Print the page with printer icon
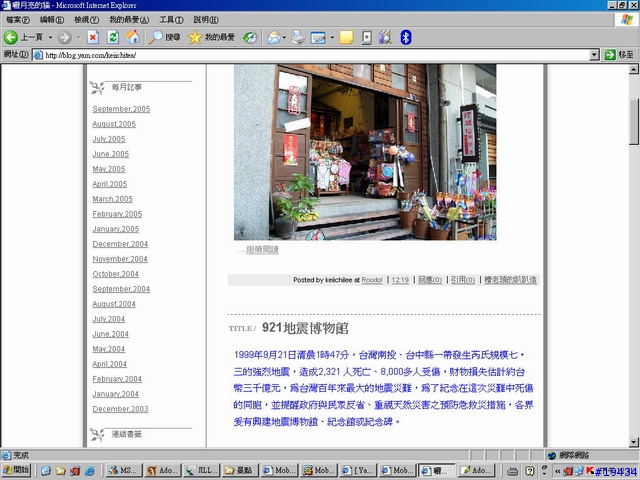The image size is (640, 480). (x=298, y=38)
